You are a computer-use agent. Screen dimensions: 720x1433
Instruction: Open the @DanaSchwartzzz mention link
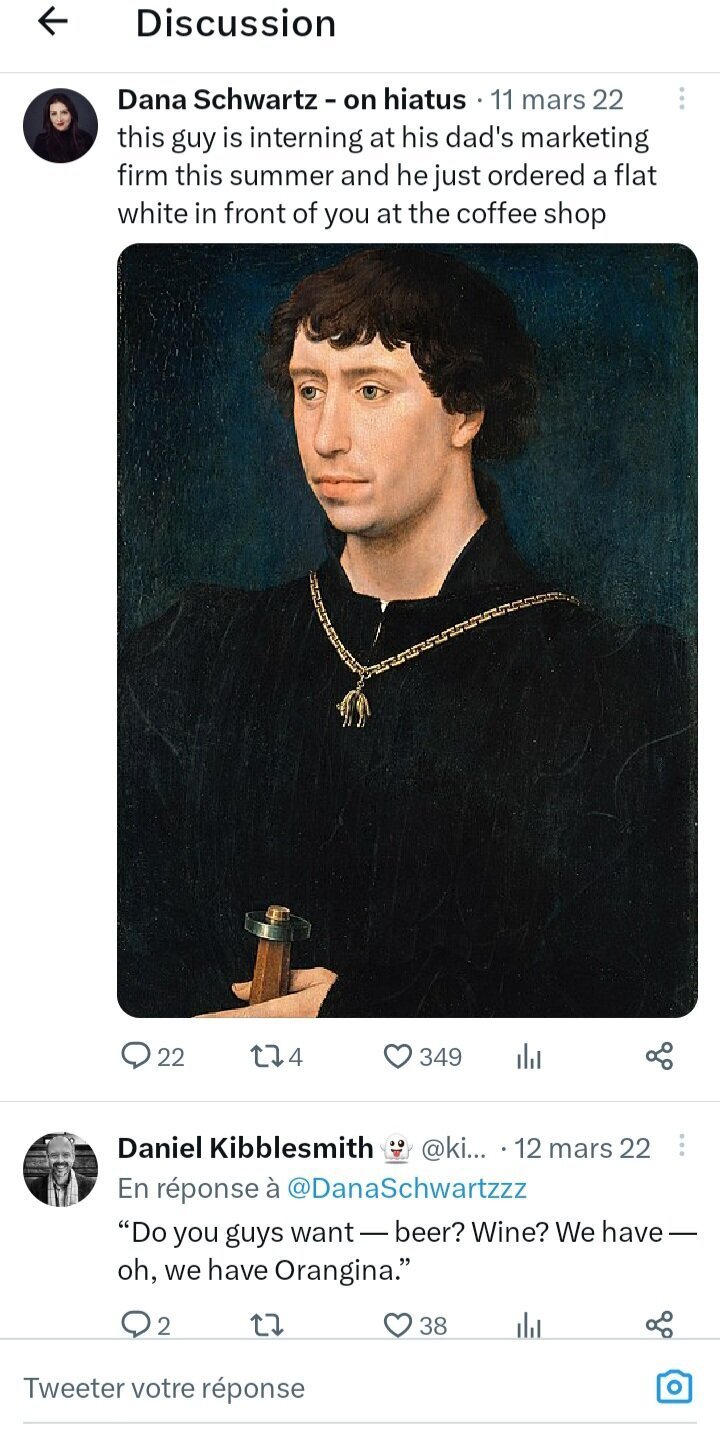[406, 1188]
